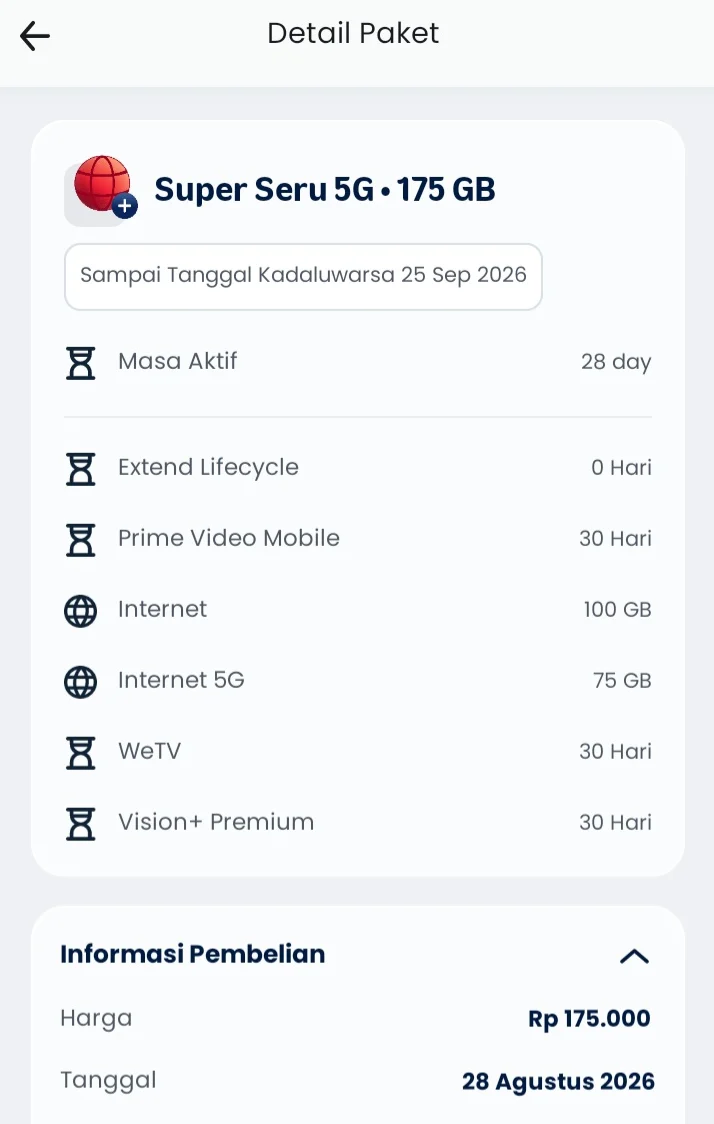Select the expiry date box 25 Sep 2026
Screen dimensions: 714x1124
coord(303,277)
